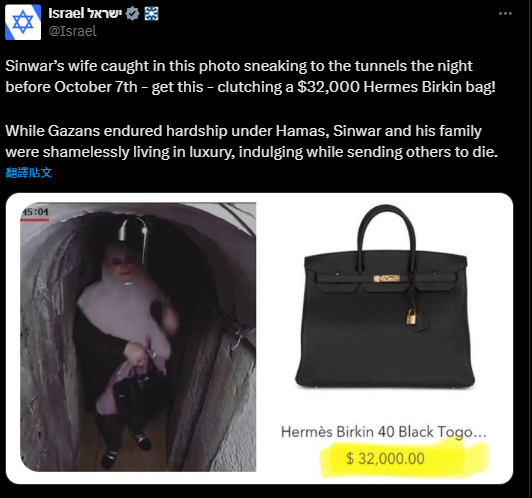This screenshot has height=498, width=532.
Task: Click the tweet text about Sinwar's wife
Action: [x=250, y=76]
